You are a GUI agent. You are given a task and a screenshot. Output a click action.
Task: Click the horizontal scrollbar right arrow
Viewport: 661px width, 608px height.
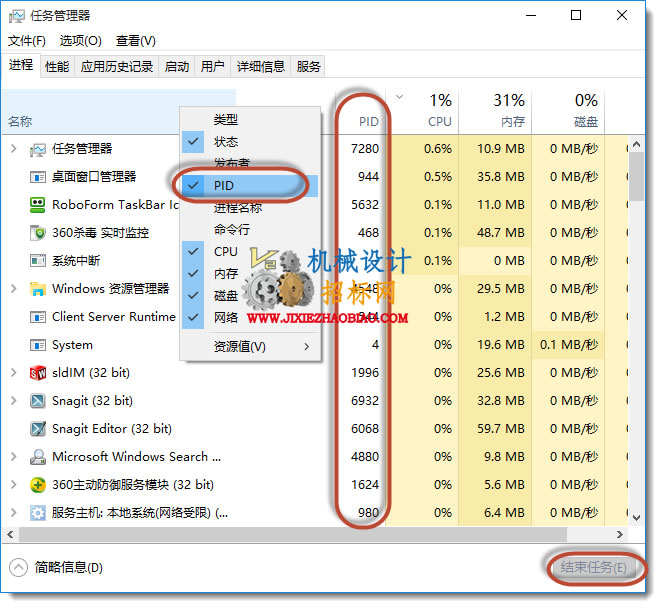click(619, 535)
